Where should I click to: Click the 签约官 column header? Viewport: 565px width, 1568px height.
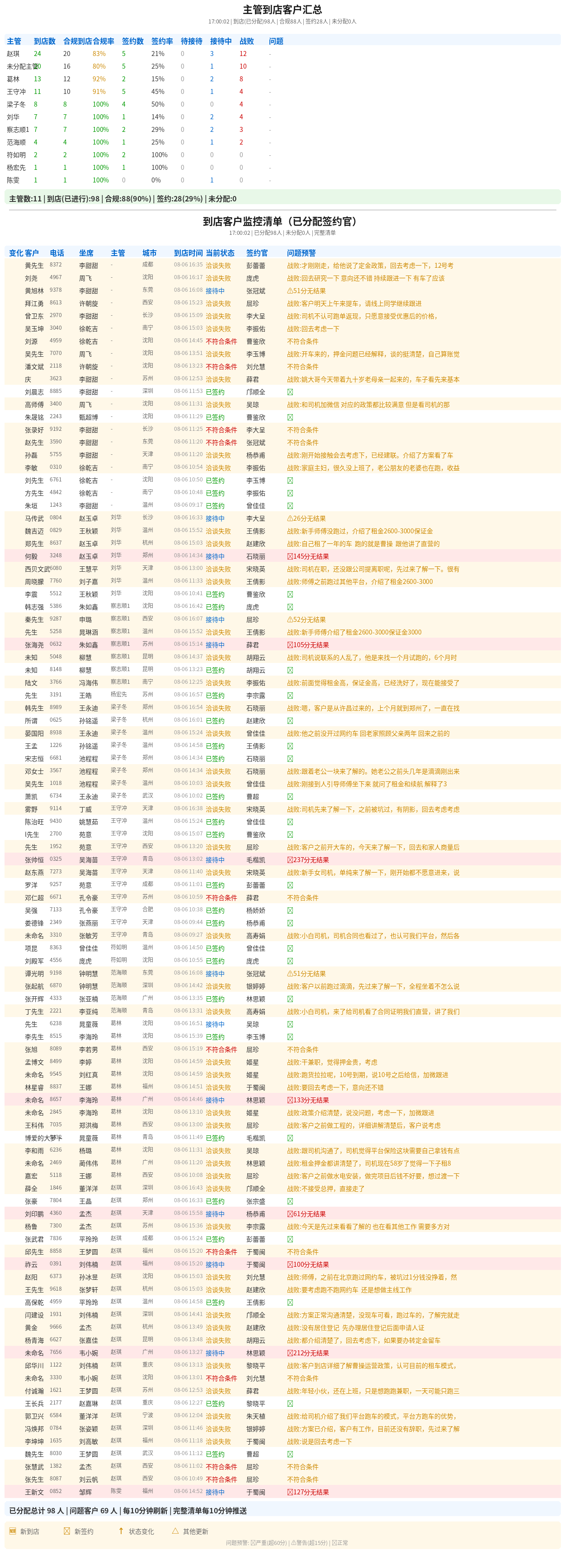[x=257, y=253]
